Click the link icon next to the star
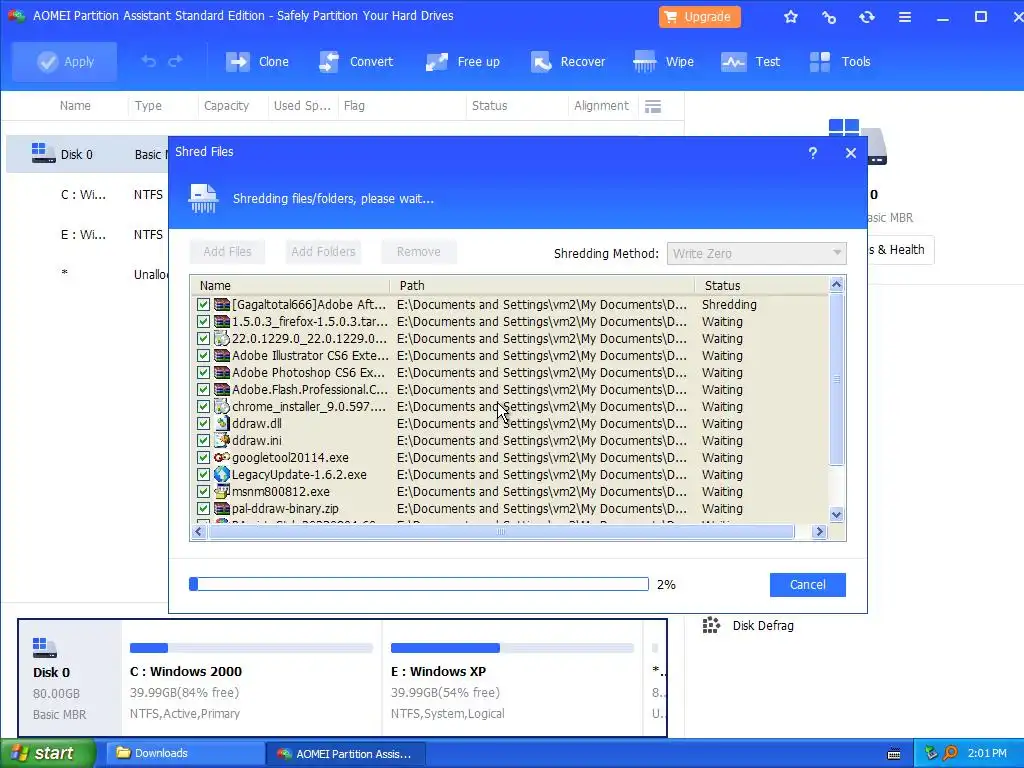1024x768 pixels. tap(829, 17)
